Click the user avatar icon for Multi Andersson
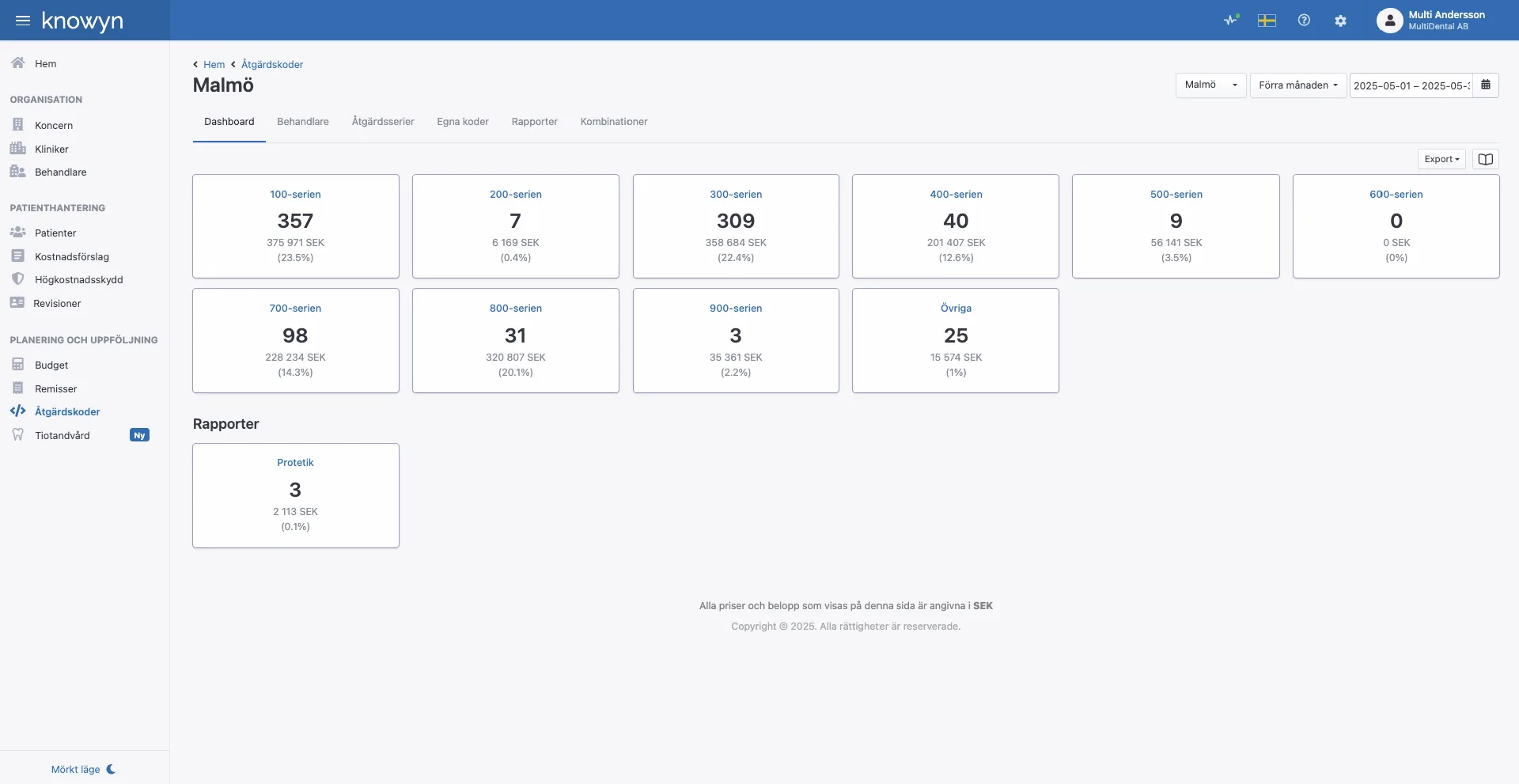The image size is (1519, 784). tap(1389, 21)
